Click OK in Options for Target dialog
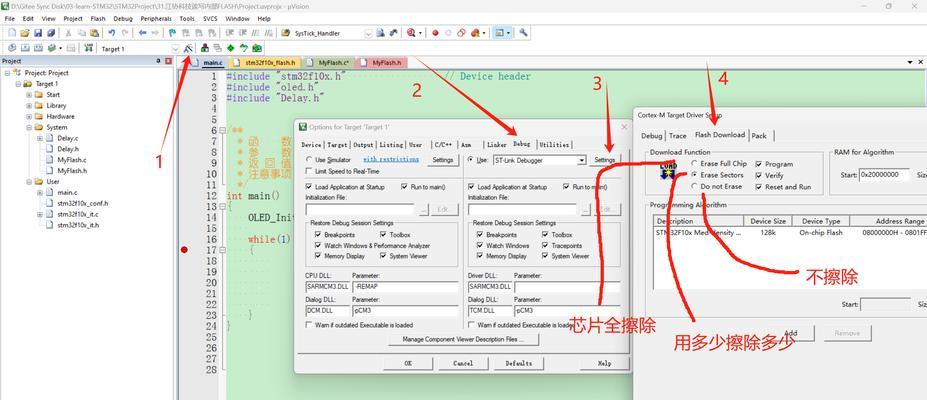Screen dimensions: 927x400 tap(408, 363)
